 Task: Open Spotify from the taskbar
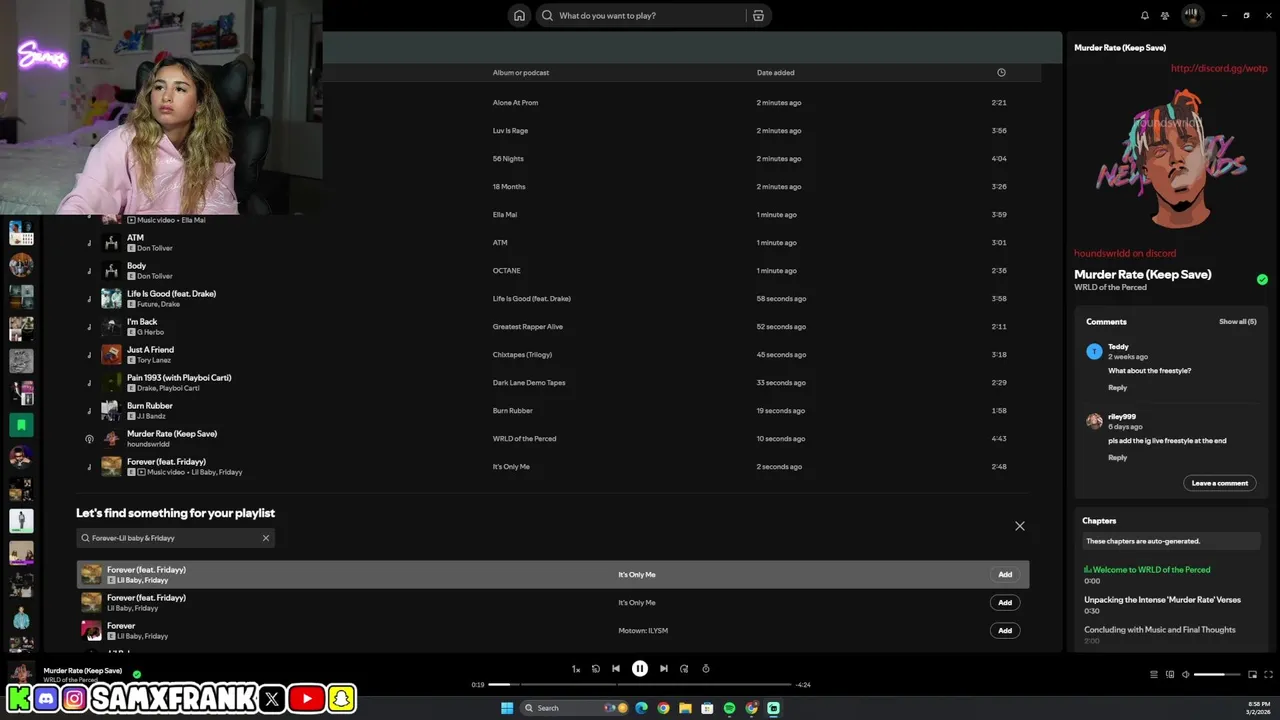729,708
